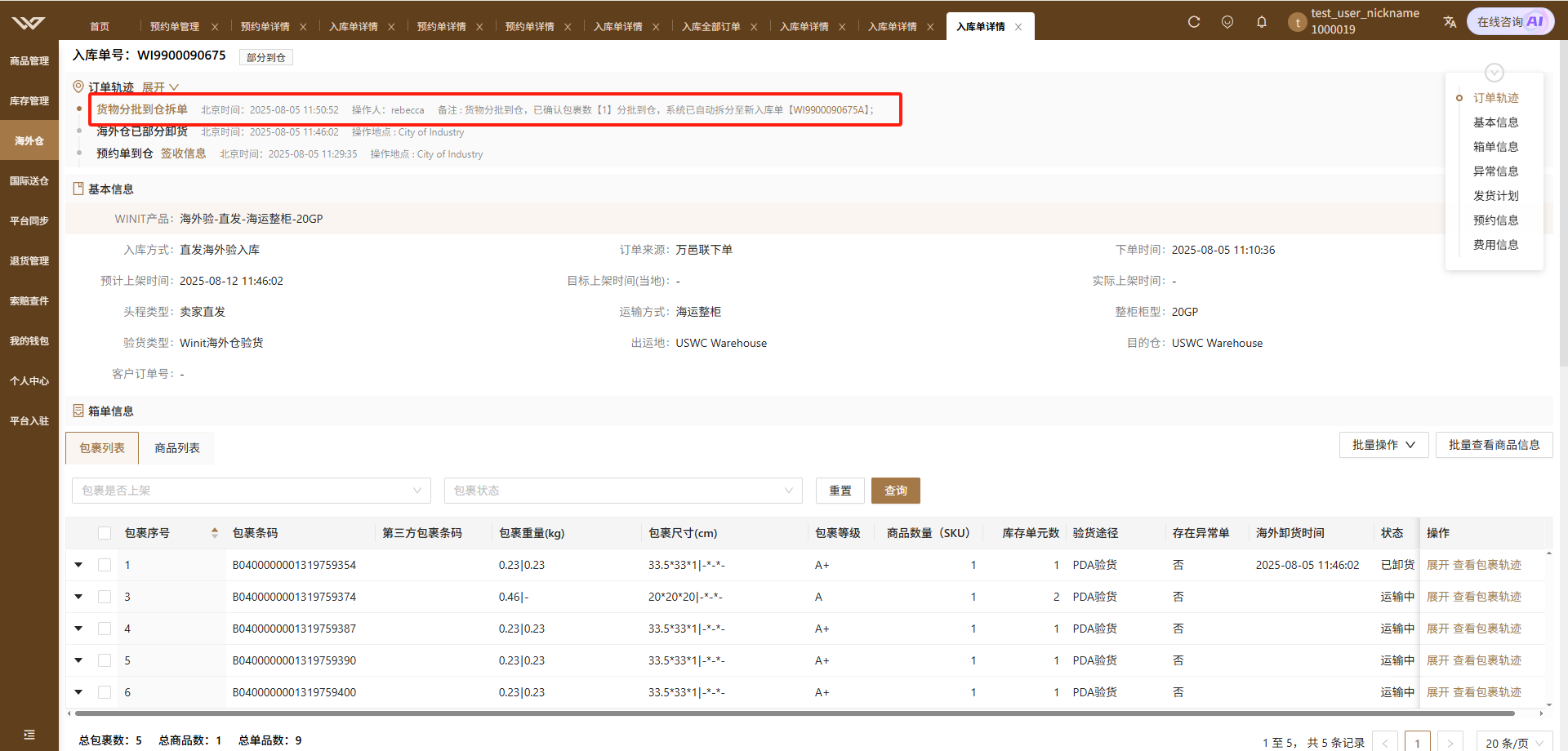This screenshot has width=1568, height=751.
Task: Open 在线咨询 AI chat button
Action: pos(1511,22)
